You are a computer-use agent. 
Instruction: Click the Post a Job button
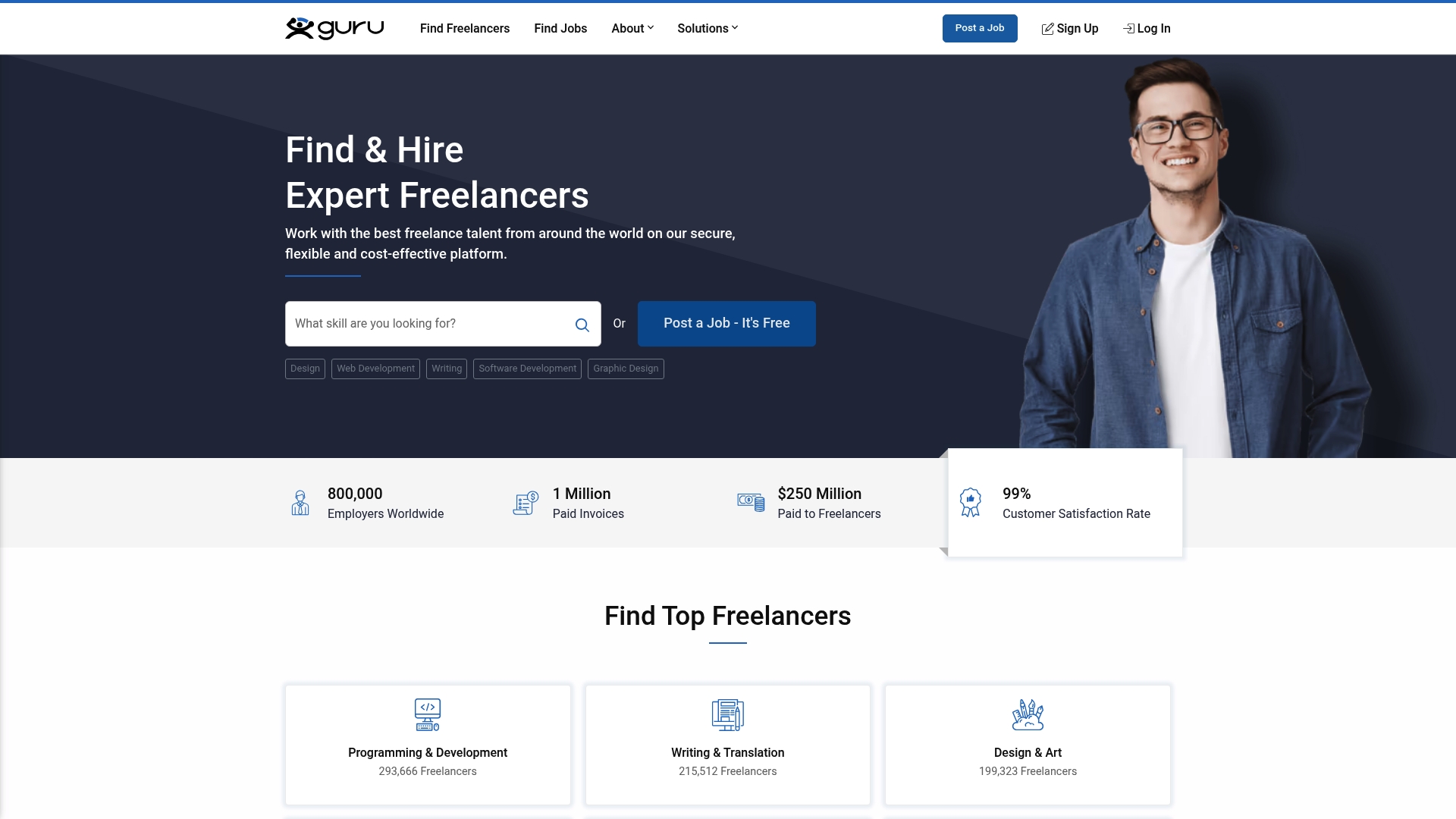pos(980,28)
